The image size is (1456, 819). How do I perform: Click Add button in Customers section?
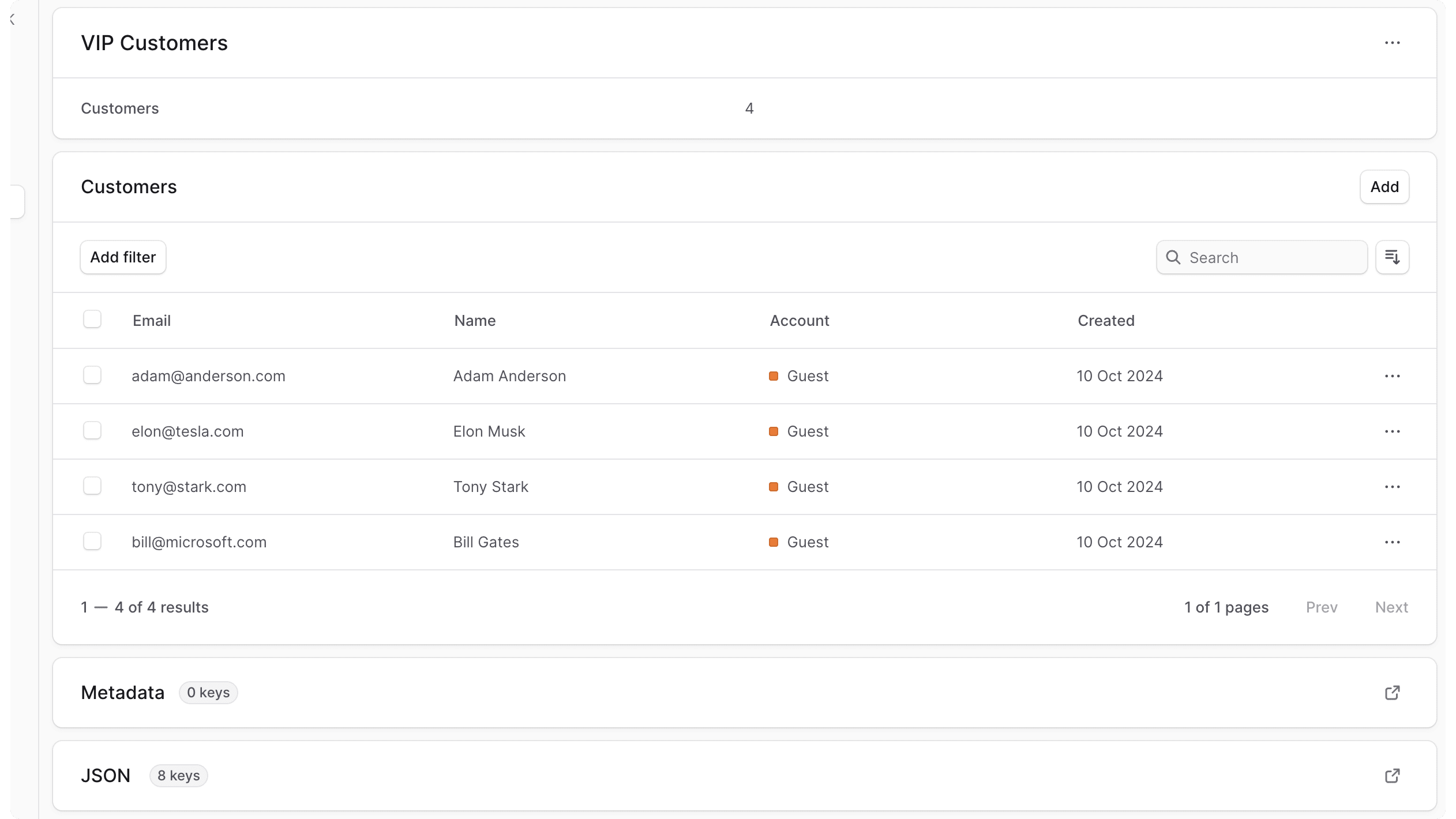pyautogui.click(x=1384, y=187)
